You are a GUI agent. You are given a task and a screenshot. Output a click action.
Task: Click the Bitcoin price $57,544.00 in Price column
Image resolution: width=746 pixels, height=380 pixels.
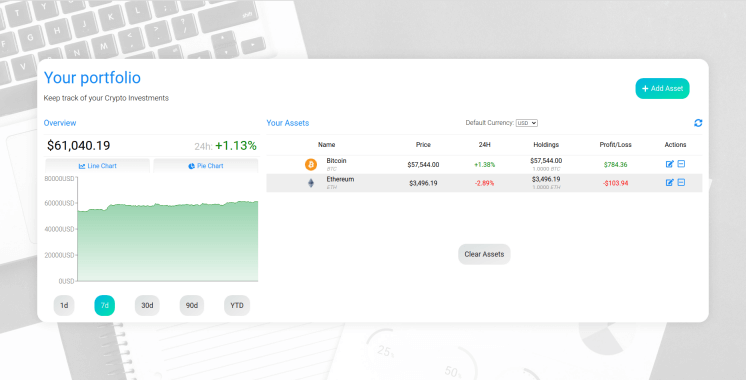click(423, 165)
